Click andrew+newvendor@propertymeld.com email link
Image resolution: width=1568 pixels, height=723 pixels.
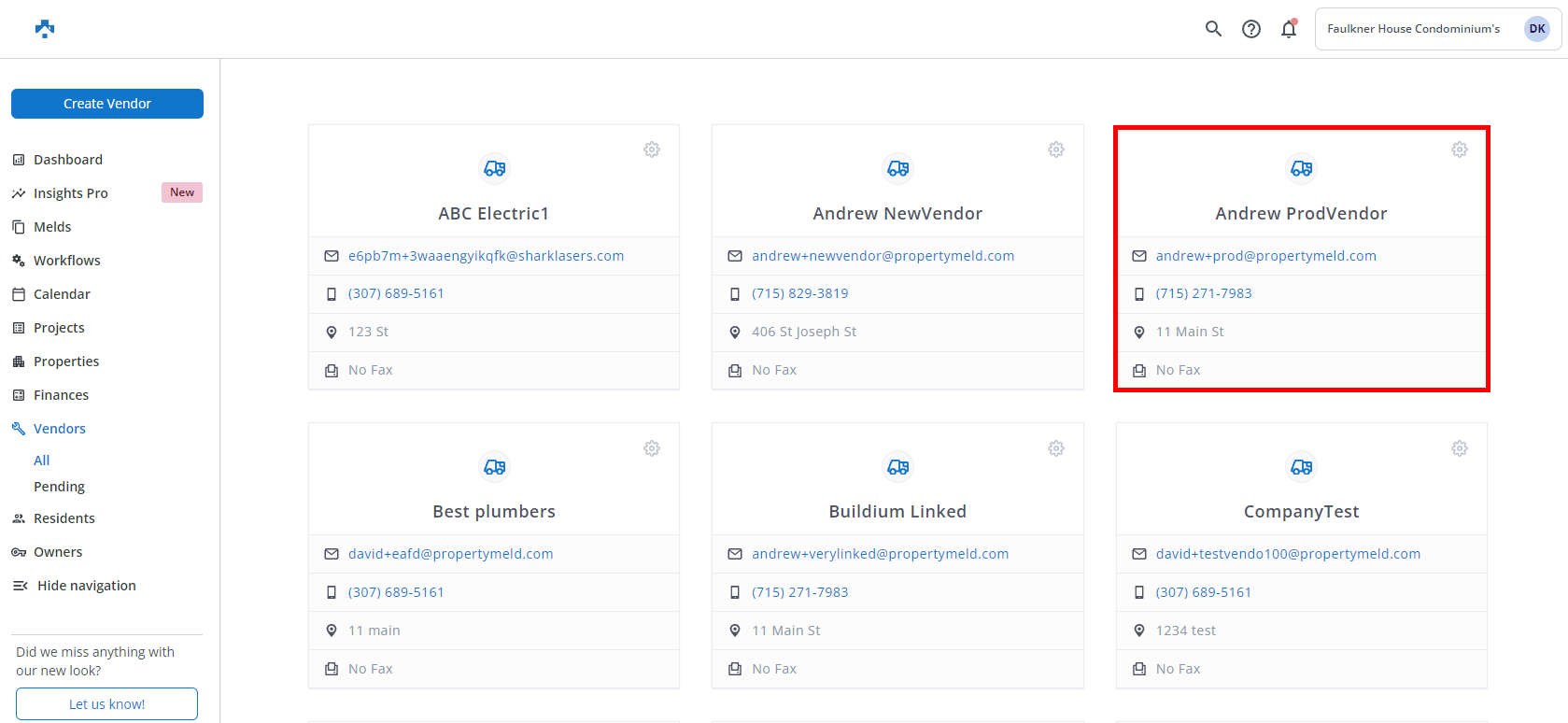pyautogui.click(x=883, y=256)
